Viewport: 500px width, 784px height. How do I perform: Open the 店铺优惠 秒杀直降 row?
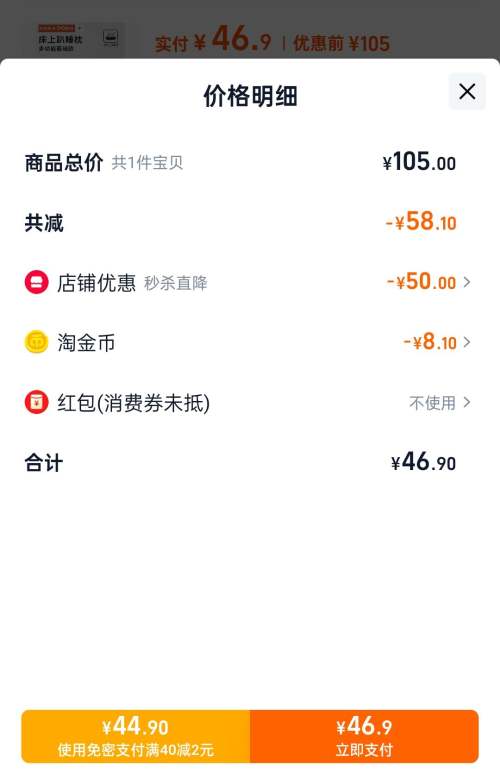pyautogui.click(x=248, y=282)
